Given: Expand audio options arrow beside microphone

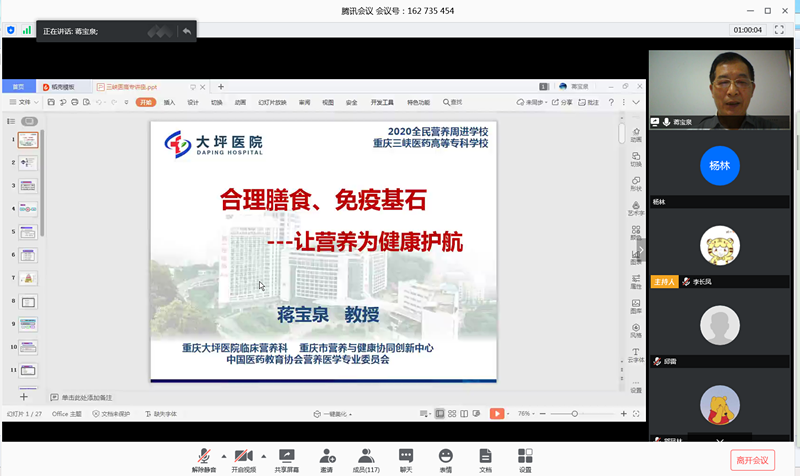Looking at the screenshot, I should click(222, 453).
